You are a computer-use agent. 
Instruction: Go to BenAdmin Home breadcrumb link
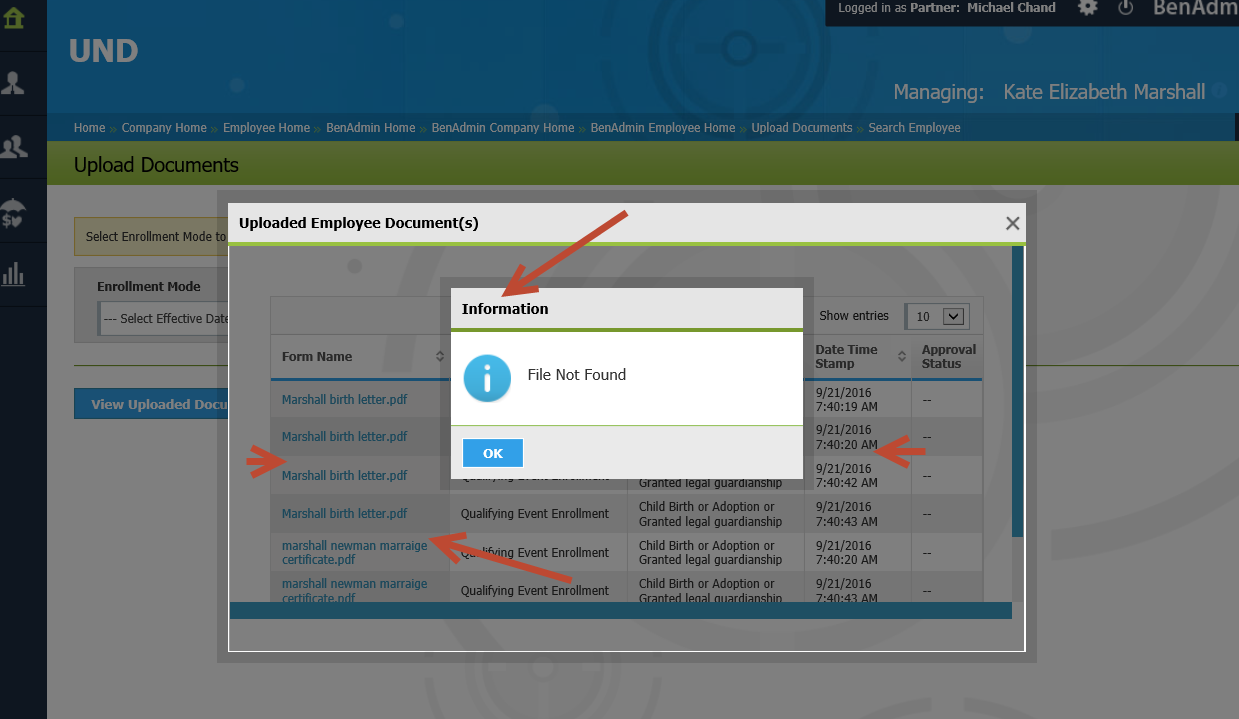tap(370, 128)
